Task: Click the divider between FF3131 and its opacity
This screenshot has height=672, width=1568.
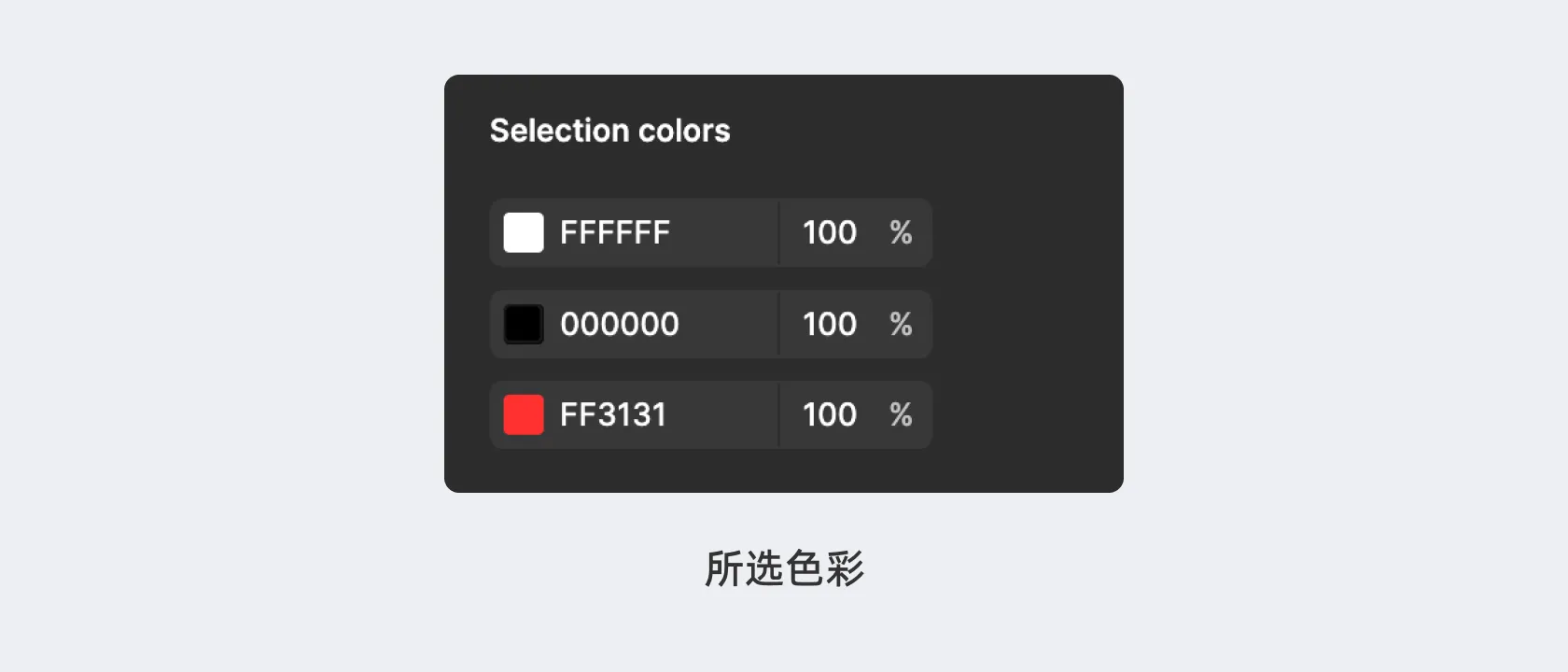Action: [x=778, y=414]
